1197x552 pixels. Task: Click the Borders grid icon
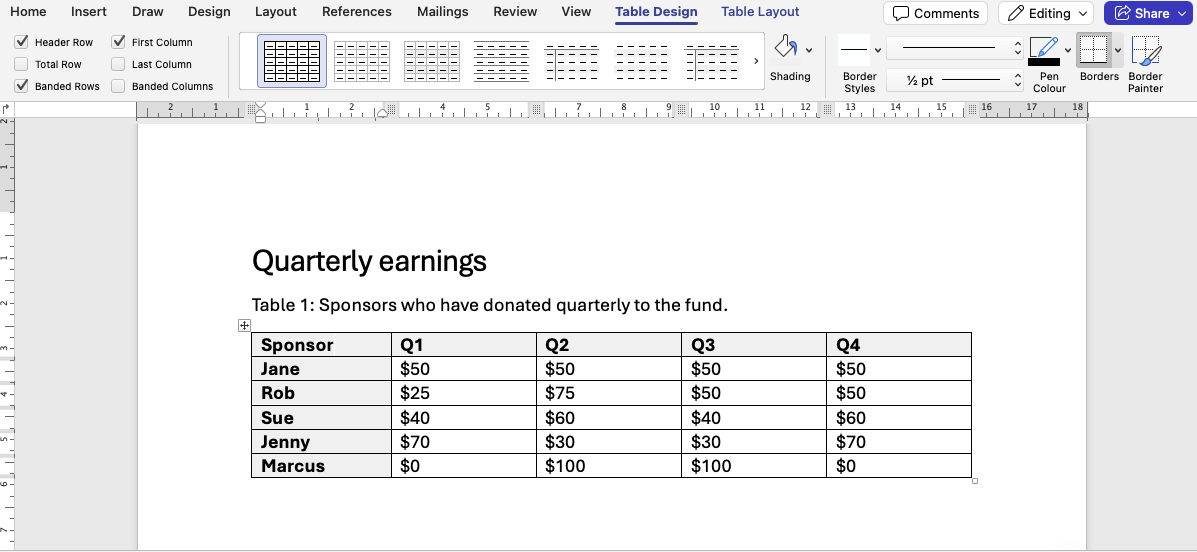pyautogui.click(x=1093, y=50)
